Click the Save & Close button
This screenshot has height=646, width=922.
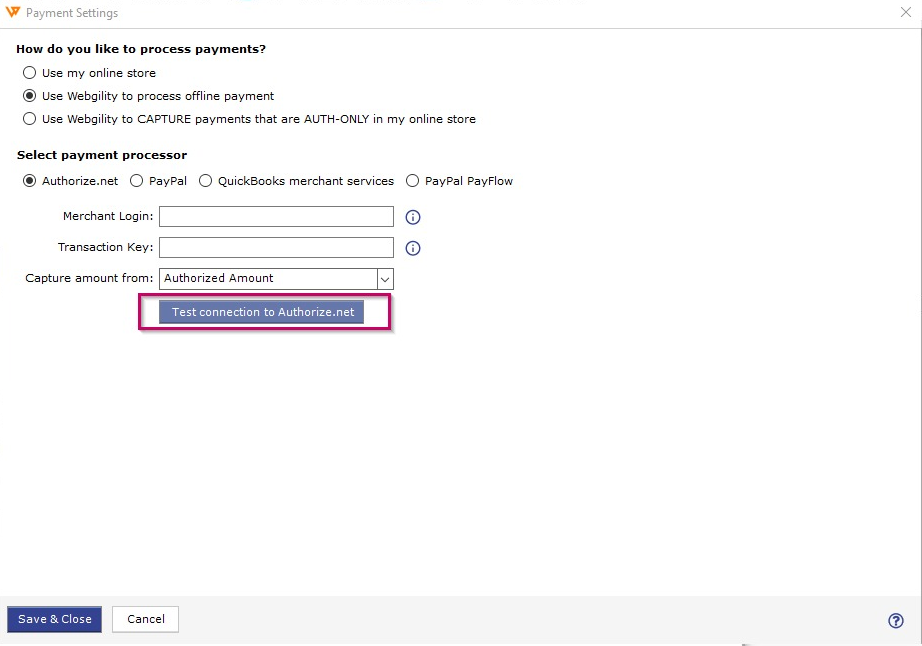tap(55, 620)
